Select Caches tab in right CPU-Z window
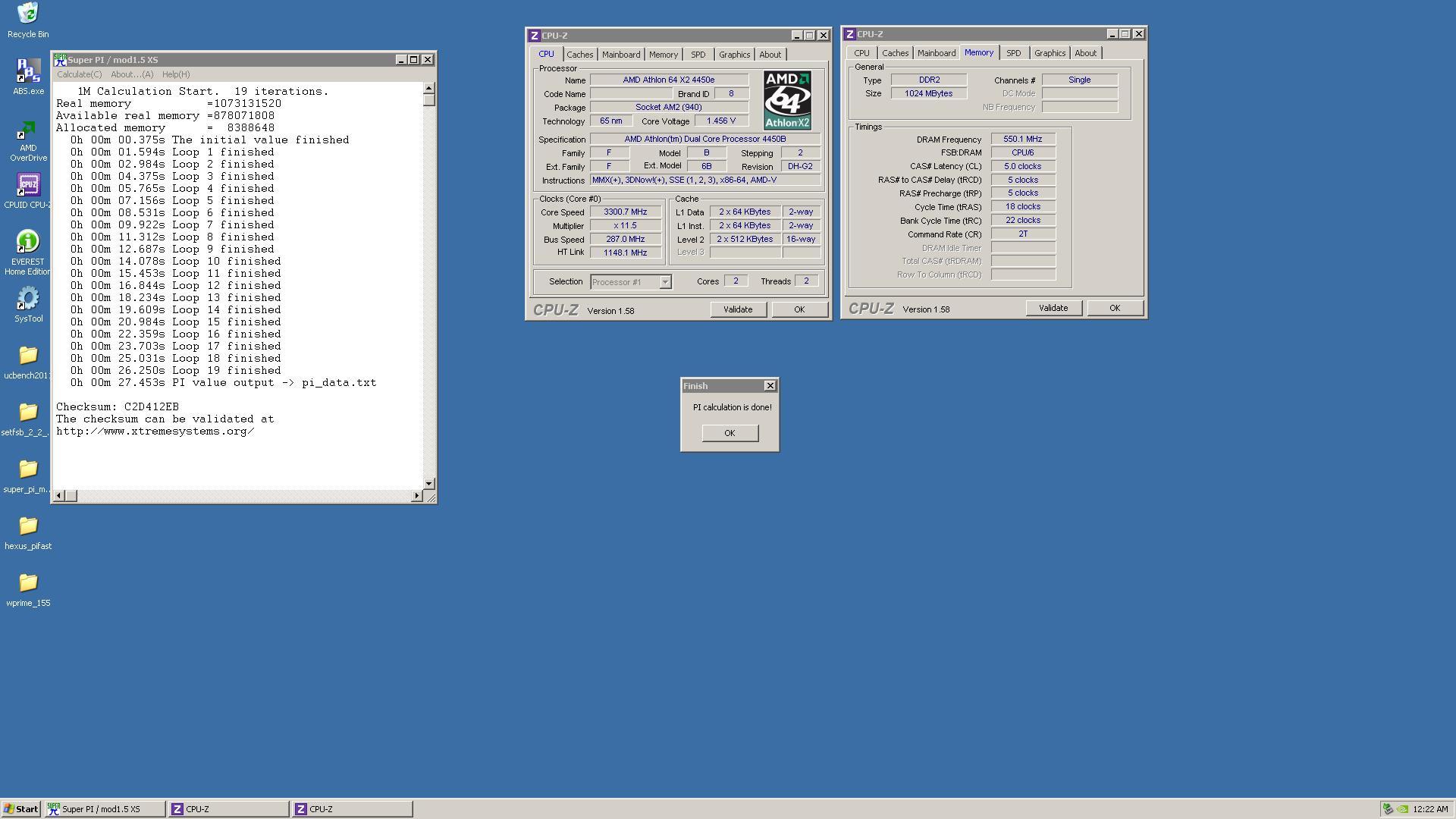The width and height of the screenshot is (1456, 819). pyautogui.click(x=895, y=53)
